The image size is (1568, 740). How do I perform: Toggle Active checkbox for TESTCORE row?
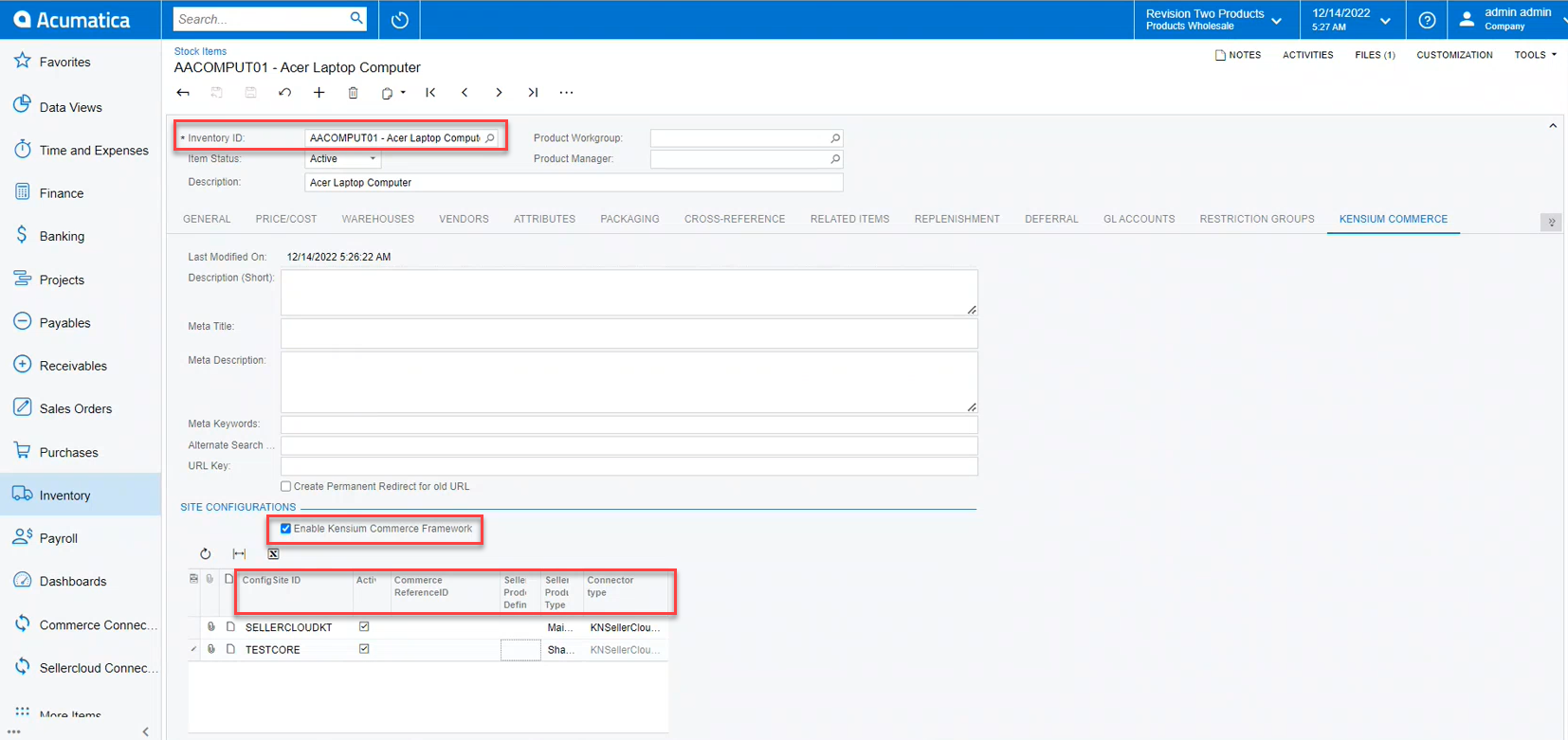pos(364,650)
